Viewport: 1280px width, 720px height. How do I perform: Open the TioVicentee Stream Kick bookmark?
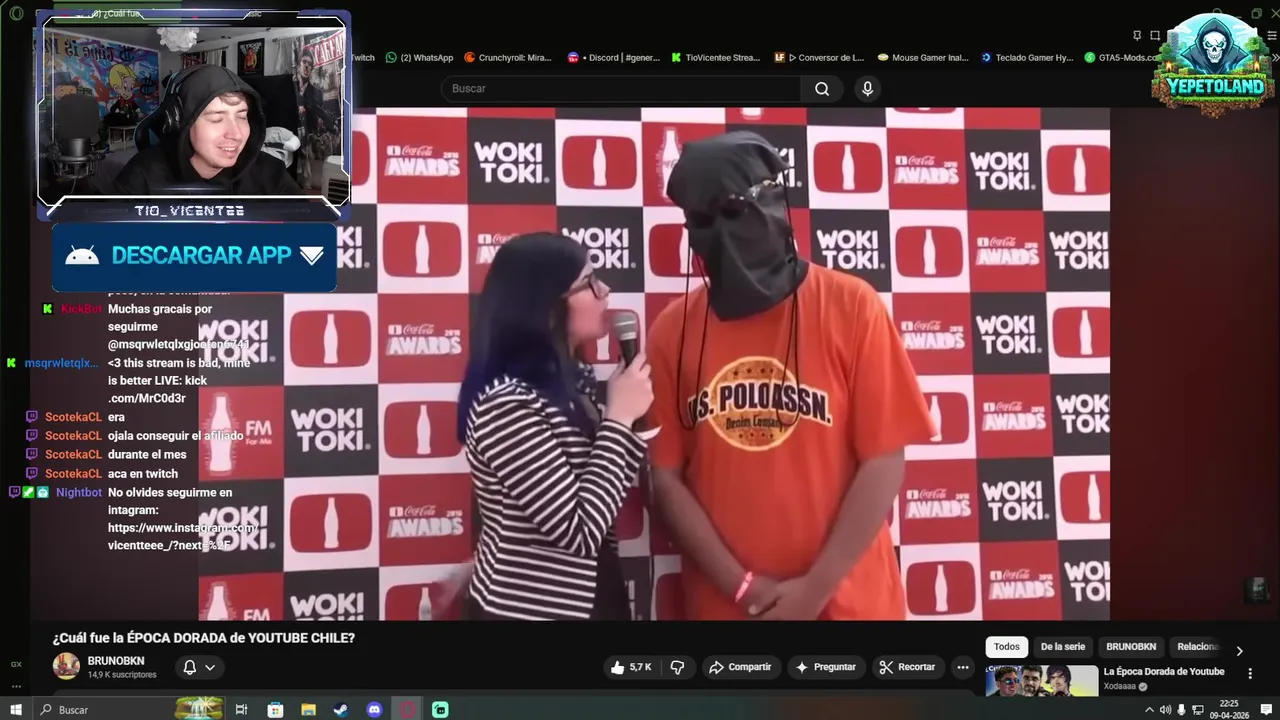716,58
